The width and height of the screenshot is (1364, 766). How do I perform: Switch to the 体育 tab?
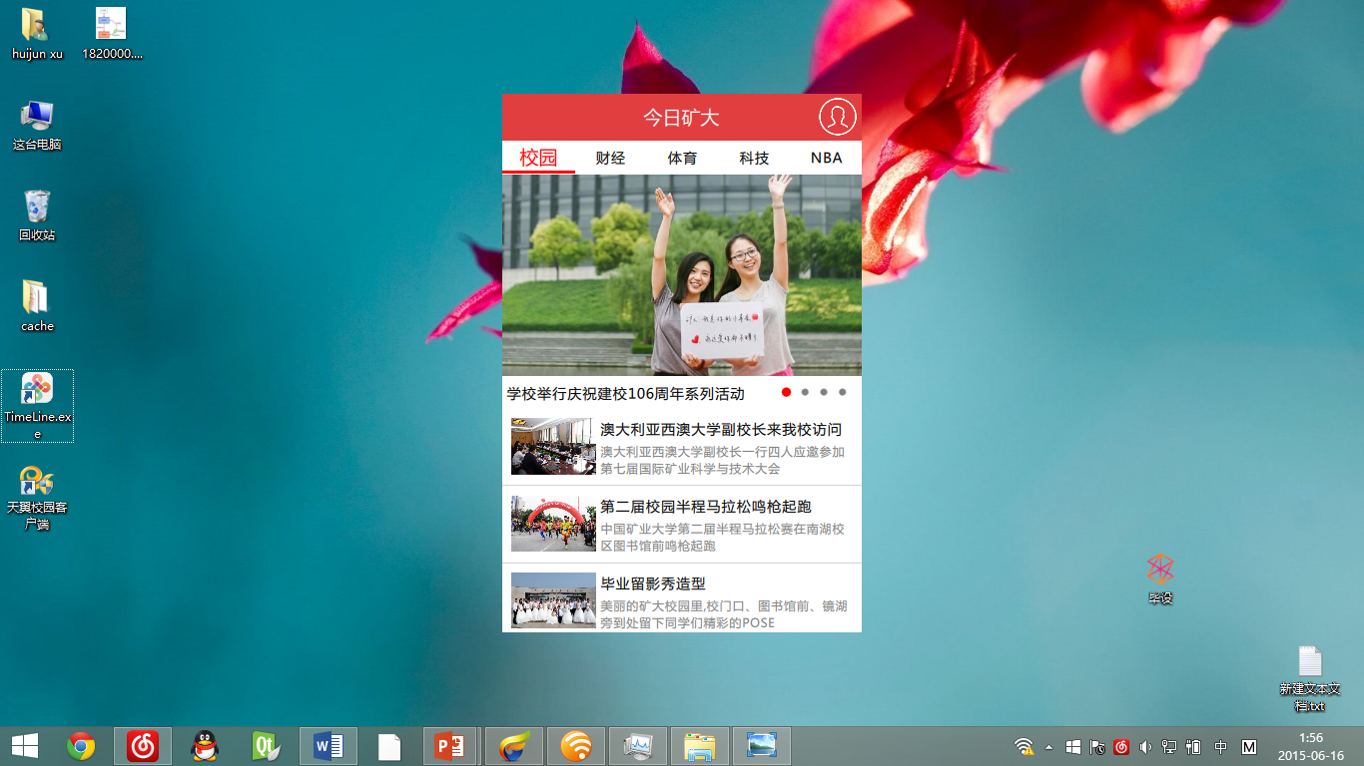(x=683, y=158)
